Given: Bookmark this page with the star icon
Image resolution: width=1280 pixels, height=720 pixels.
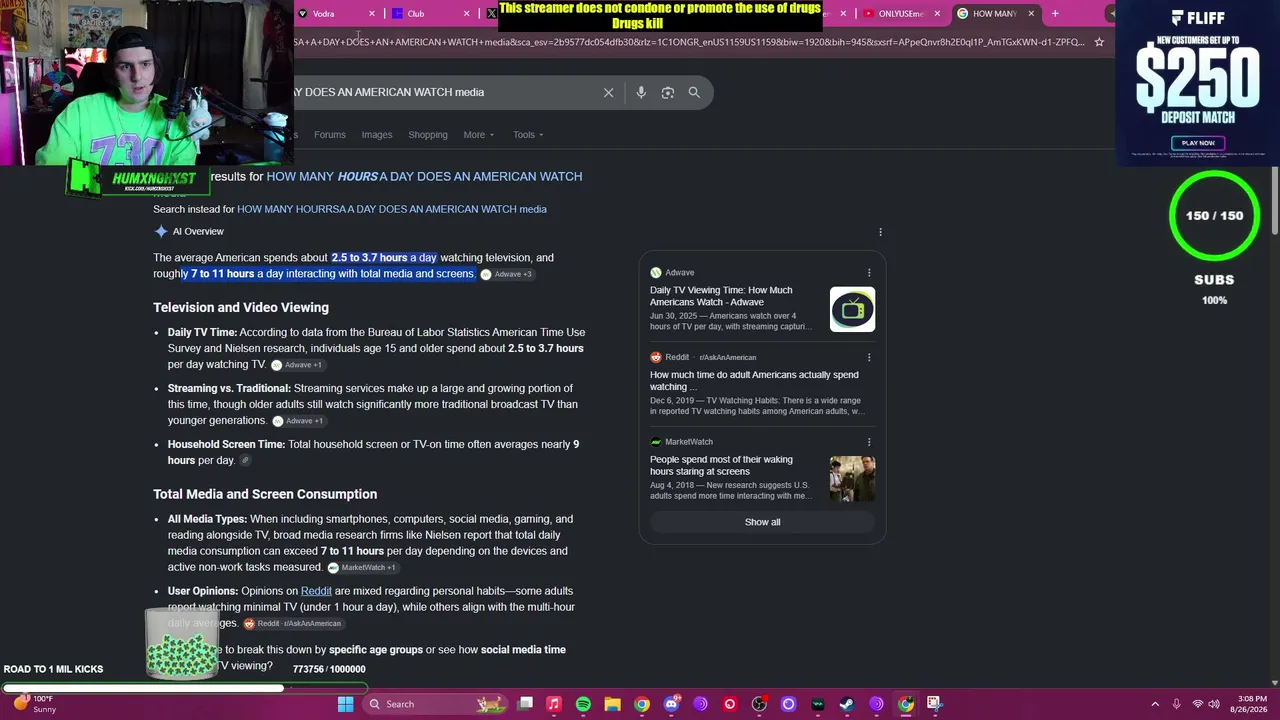Looking at the screenshot, I should (x=1099, y=42).
